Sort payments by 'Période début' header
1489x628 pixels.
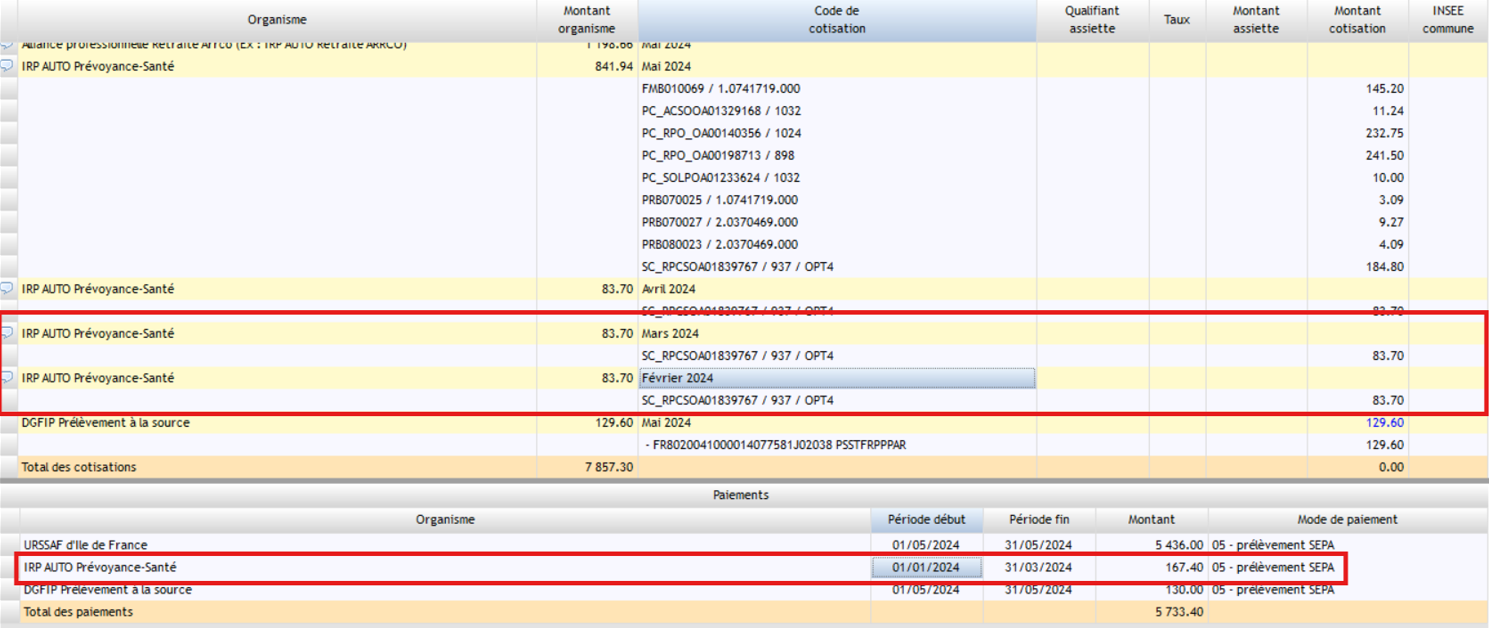tap(926, 520)
